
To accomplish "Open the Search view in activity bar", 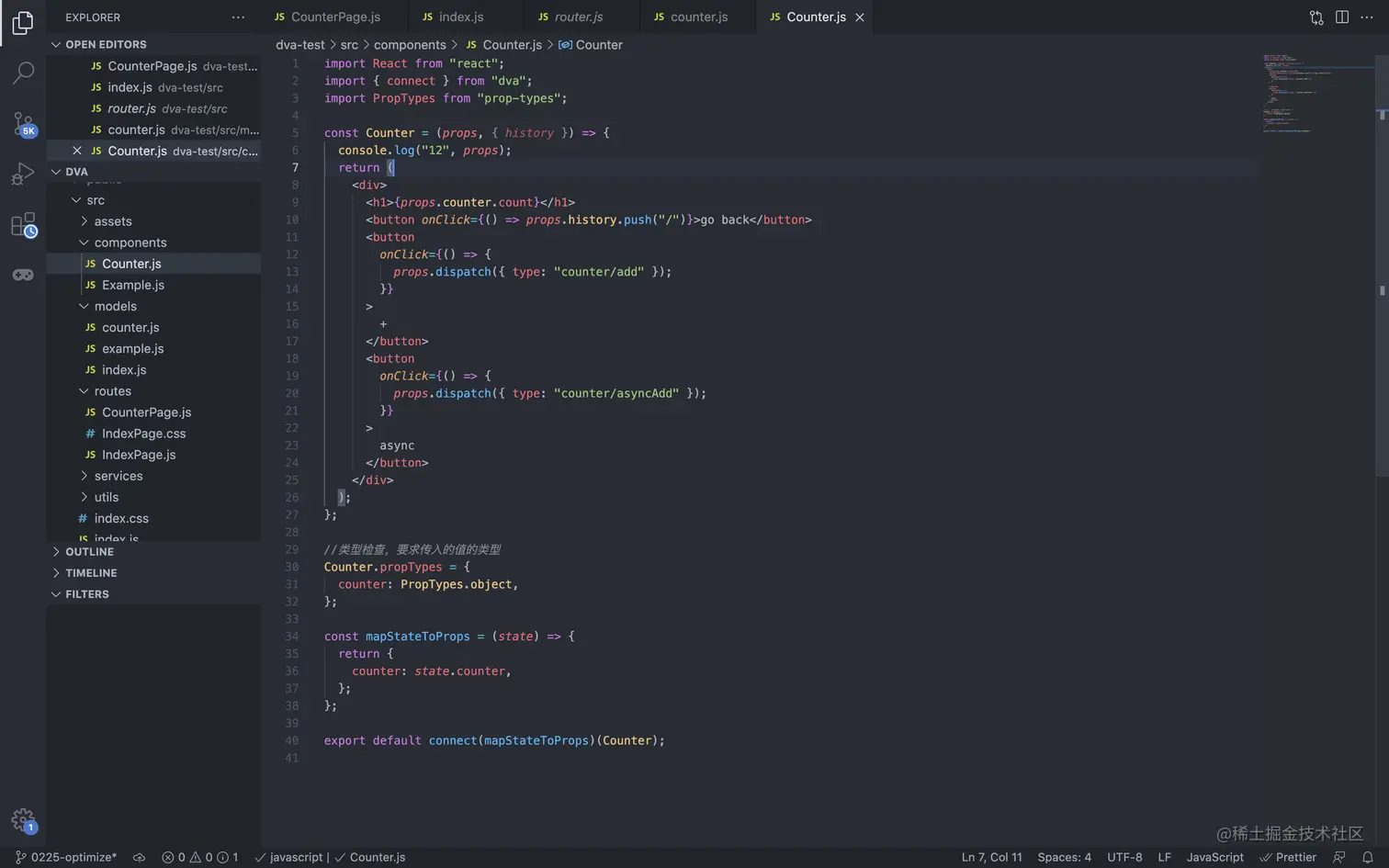I will coord(23,73).
